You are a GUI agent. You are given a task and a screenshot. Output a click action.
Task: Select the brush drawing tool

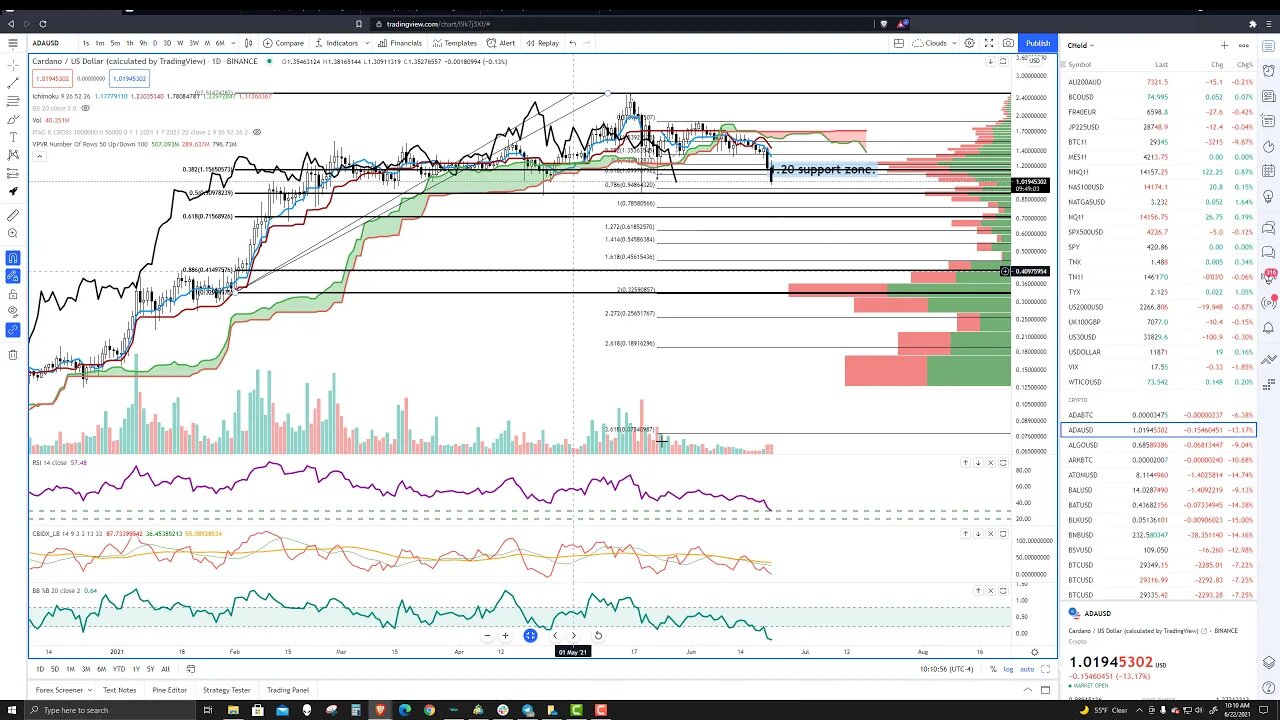tap(12, 119)
